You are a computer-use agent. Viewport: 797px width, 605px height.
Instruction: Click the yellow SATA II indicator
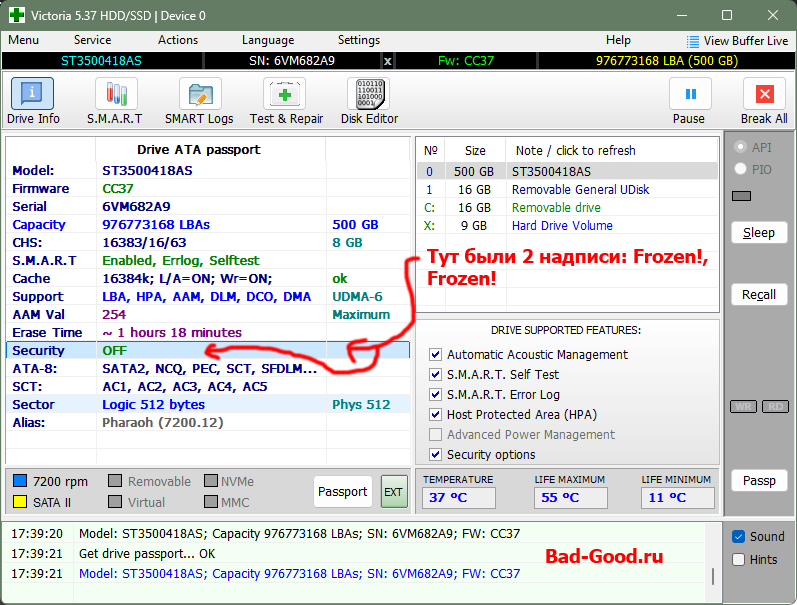point(19,502)
